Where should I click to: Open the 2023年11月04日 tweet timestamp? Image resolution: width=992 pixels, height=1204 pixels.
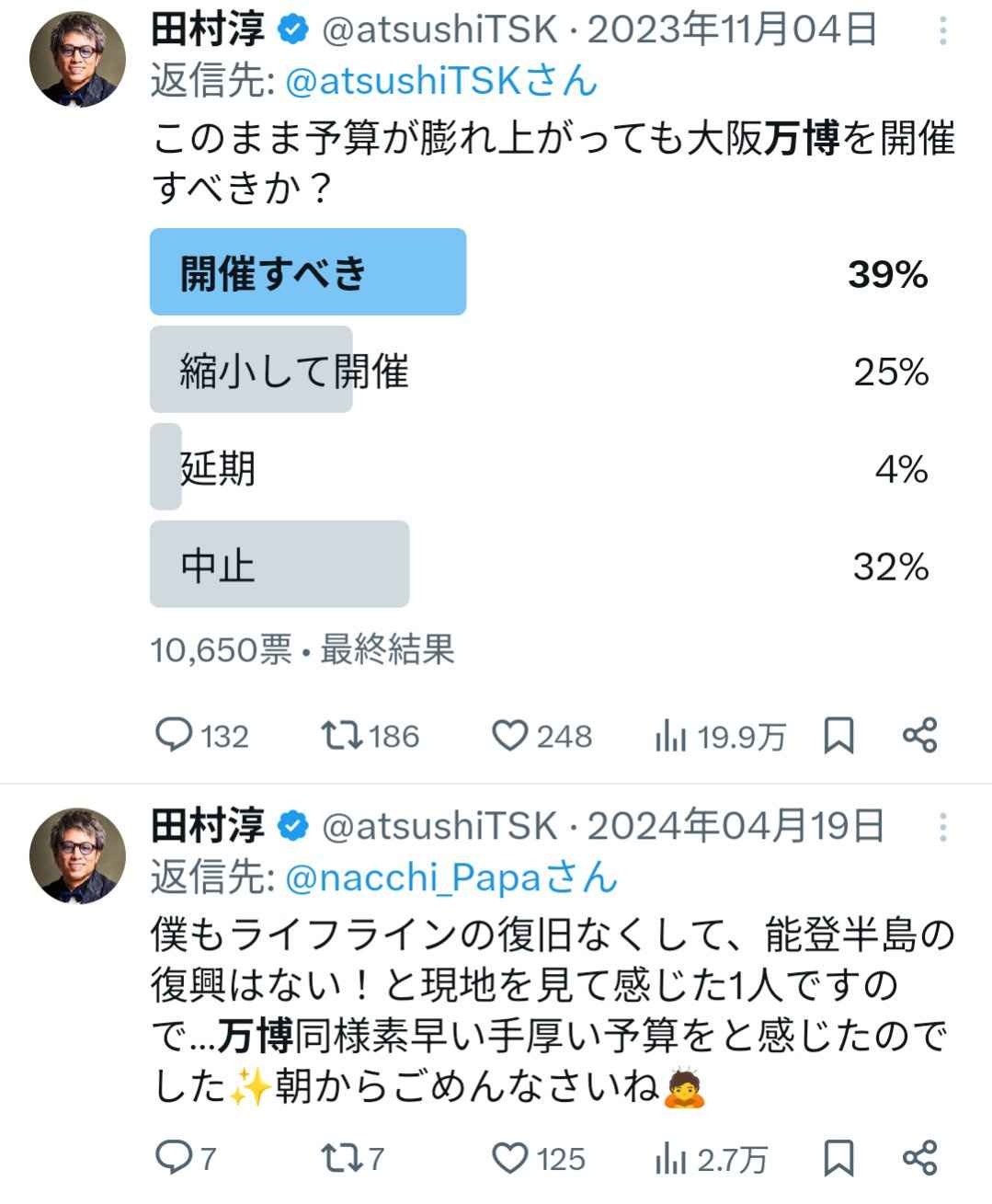click(732, 30)
